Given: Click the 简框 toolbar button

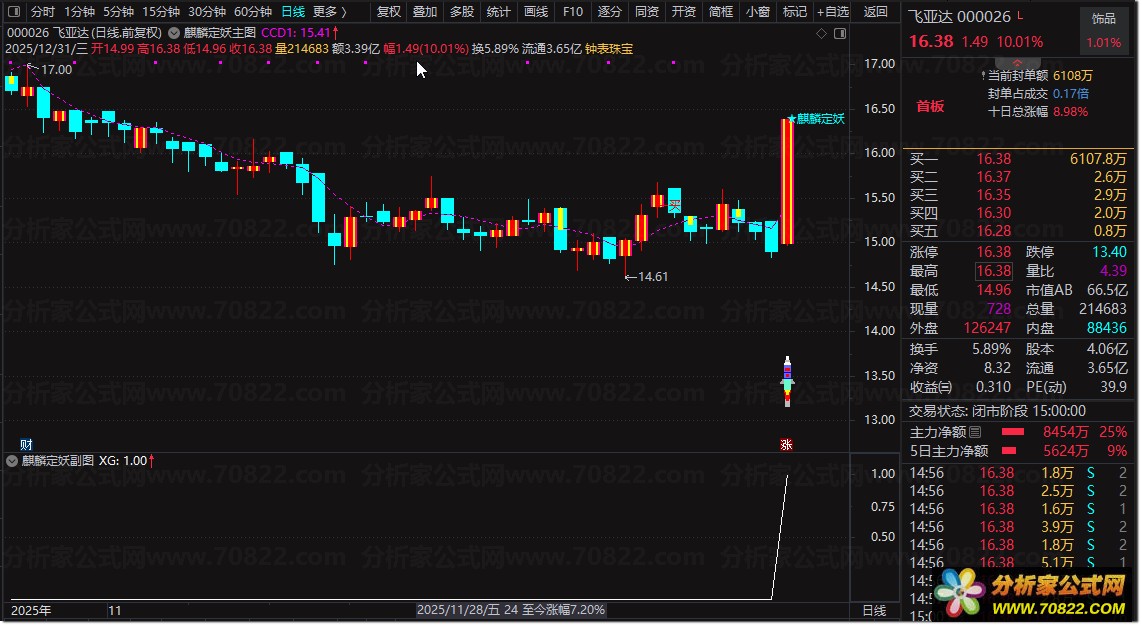Looking at the screenshot, I should coord(720,12).
